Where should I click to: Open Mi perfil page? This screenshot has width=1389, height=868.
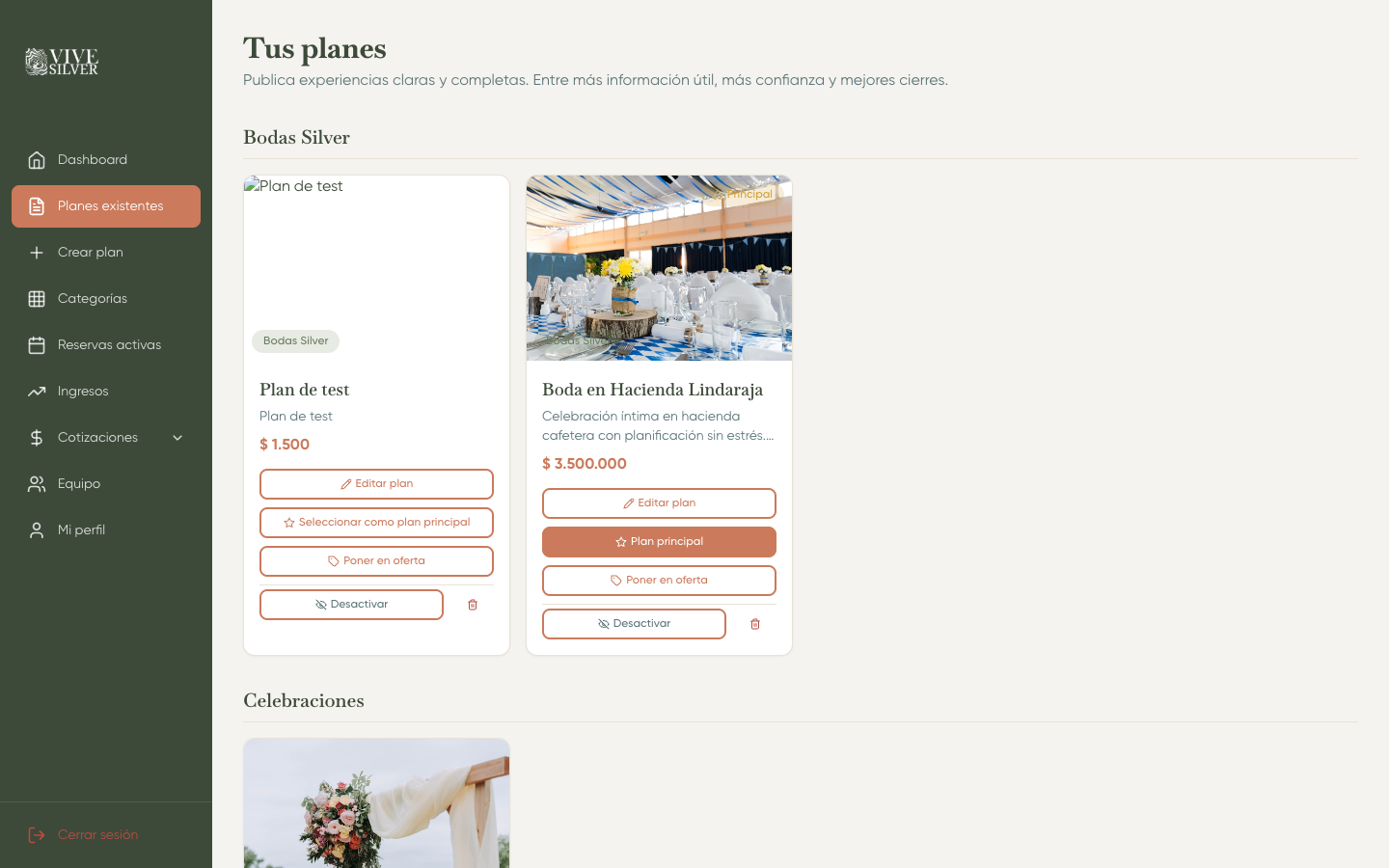pyautogui.click(x=106, y=530)
